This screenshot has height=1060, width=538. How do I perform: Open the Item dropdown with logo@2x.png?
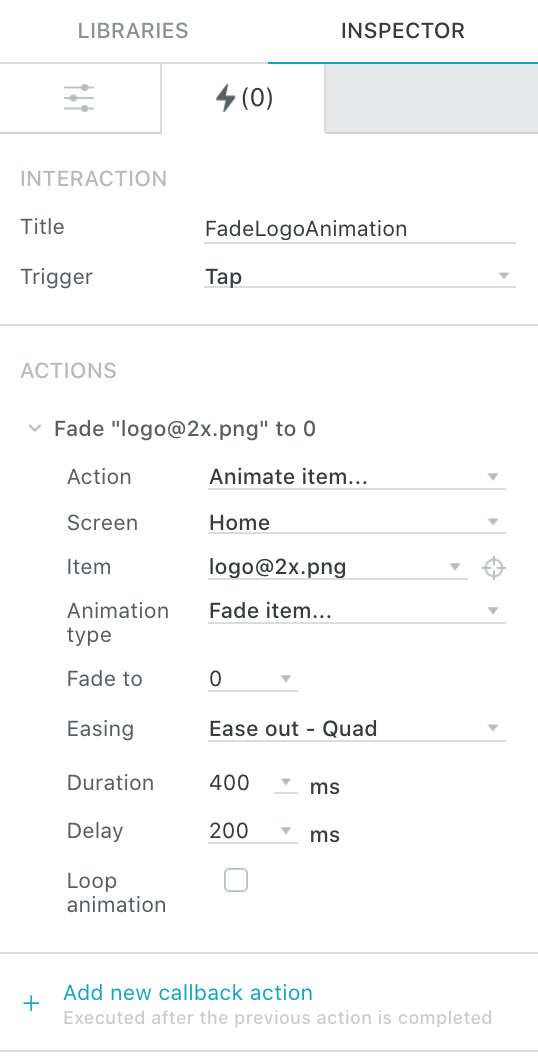(x=337, y=567)
